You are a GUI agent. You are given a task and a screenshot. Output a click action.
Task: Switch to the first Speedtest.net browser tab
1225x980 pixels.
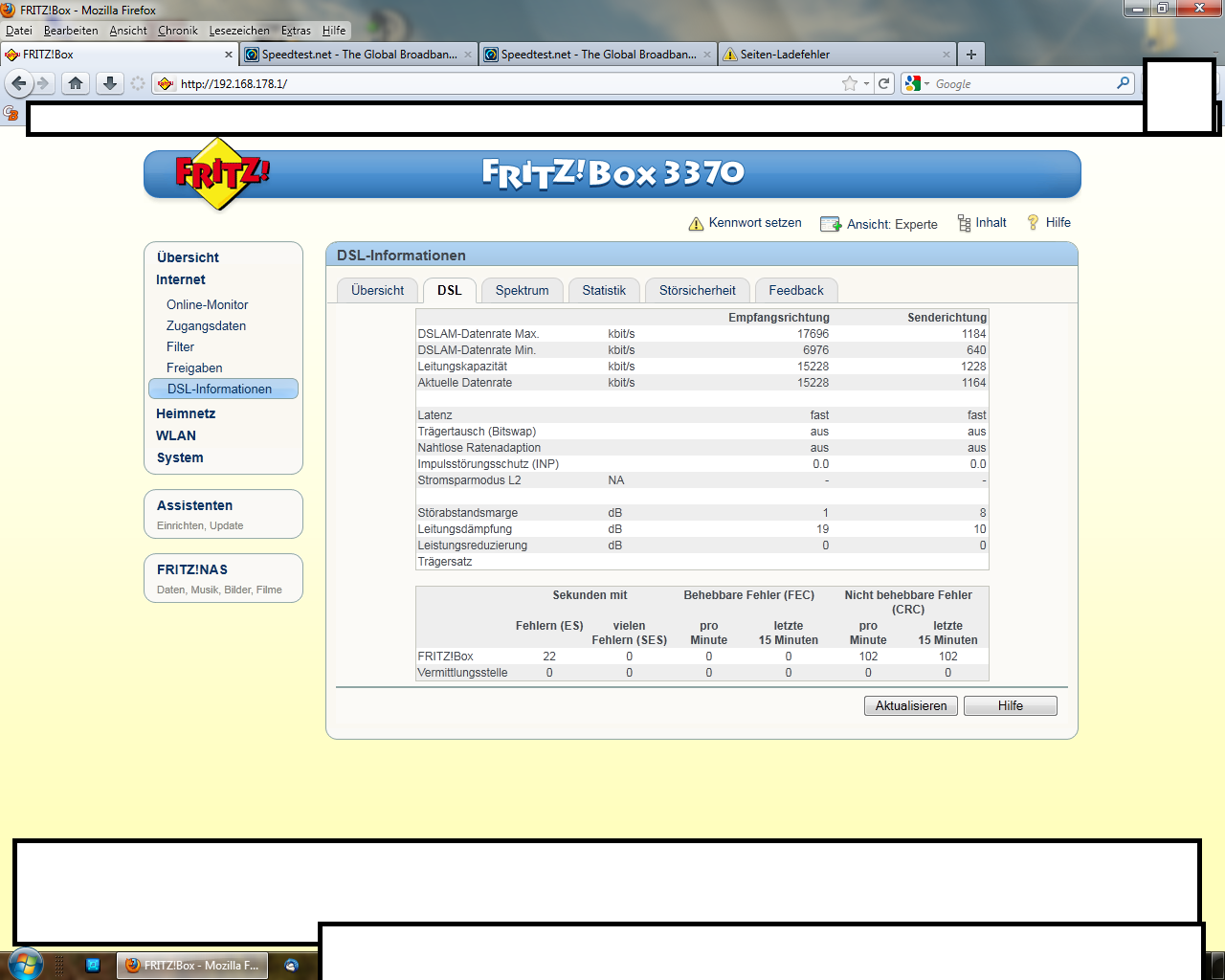pyautogui.click(x=358, y=55)
